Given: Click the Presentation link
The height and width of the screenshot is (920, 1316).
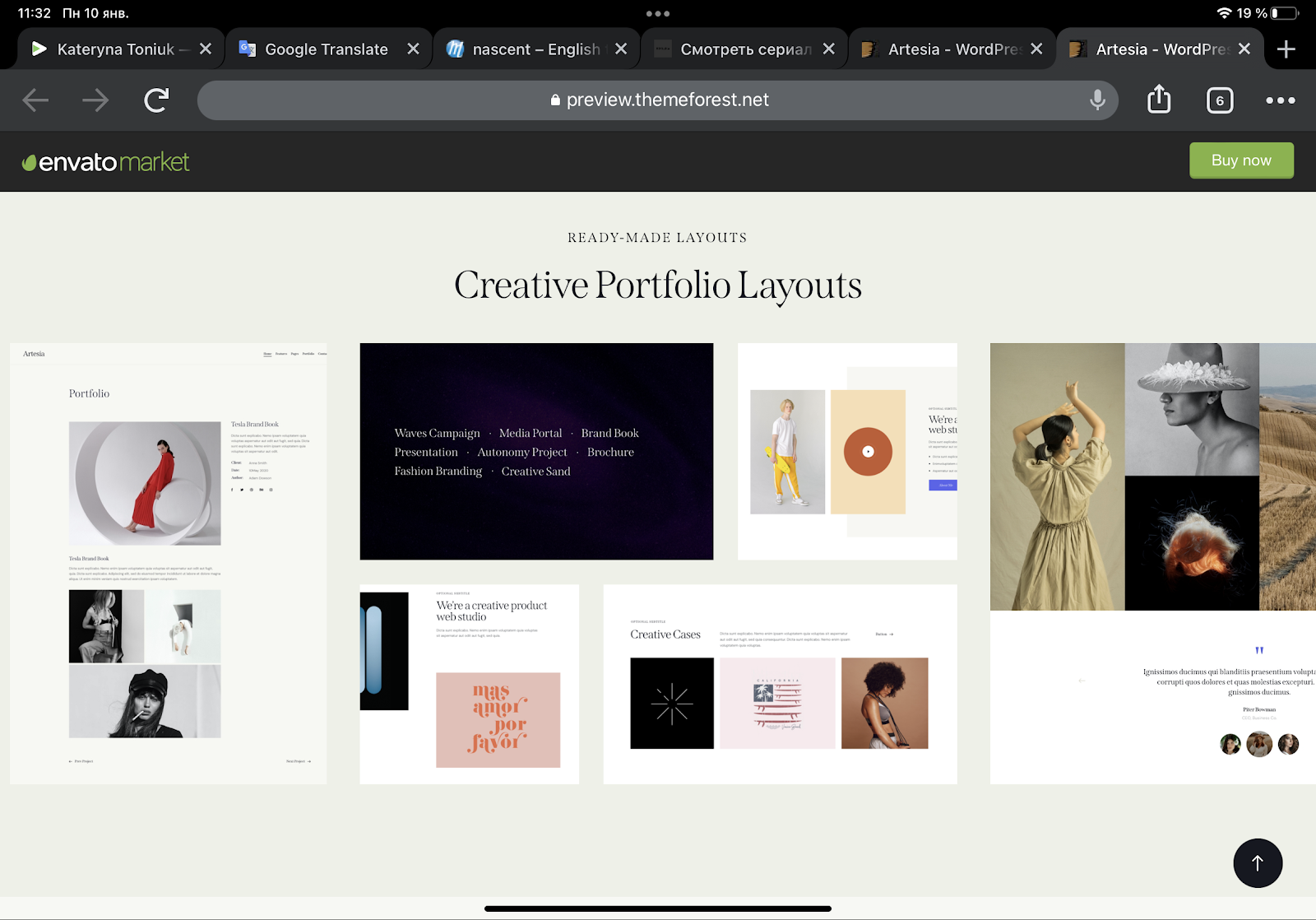Looking at the screenshot, I should click(x=426, y=453).
